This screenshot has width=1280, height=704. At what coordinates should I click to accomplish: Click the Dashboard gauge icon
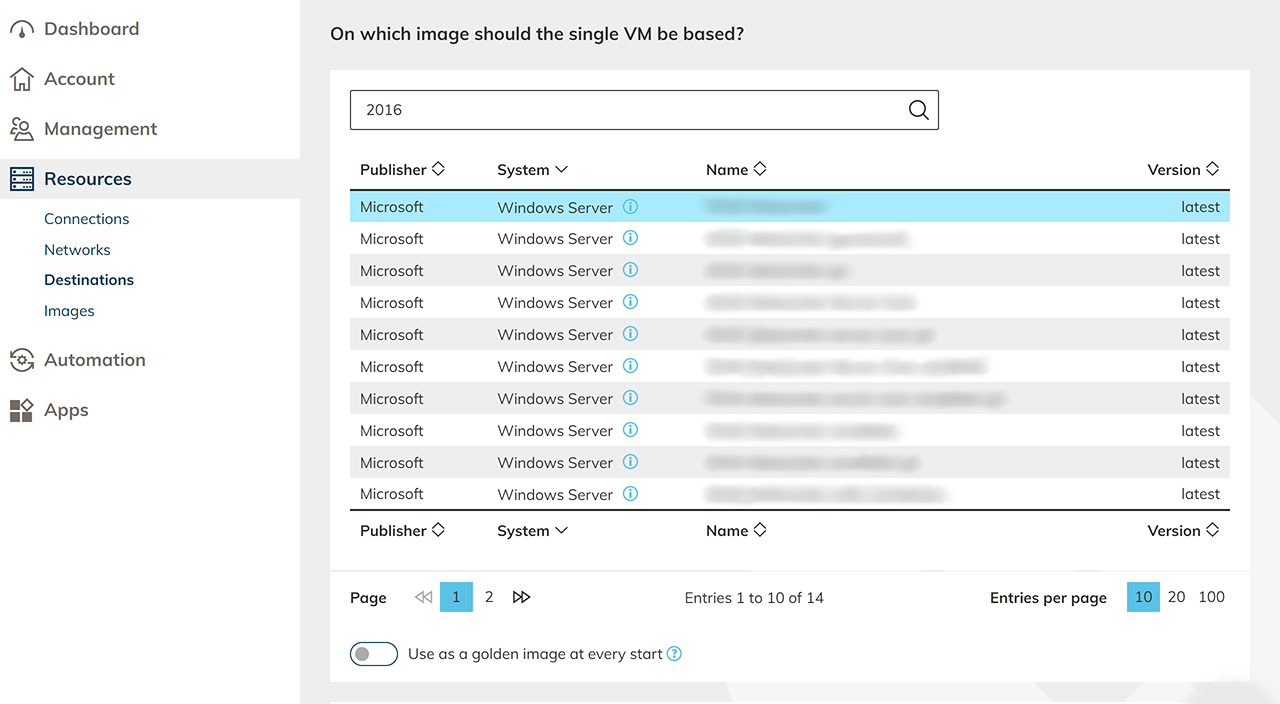point(22,29)
